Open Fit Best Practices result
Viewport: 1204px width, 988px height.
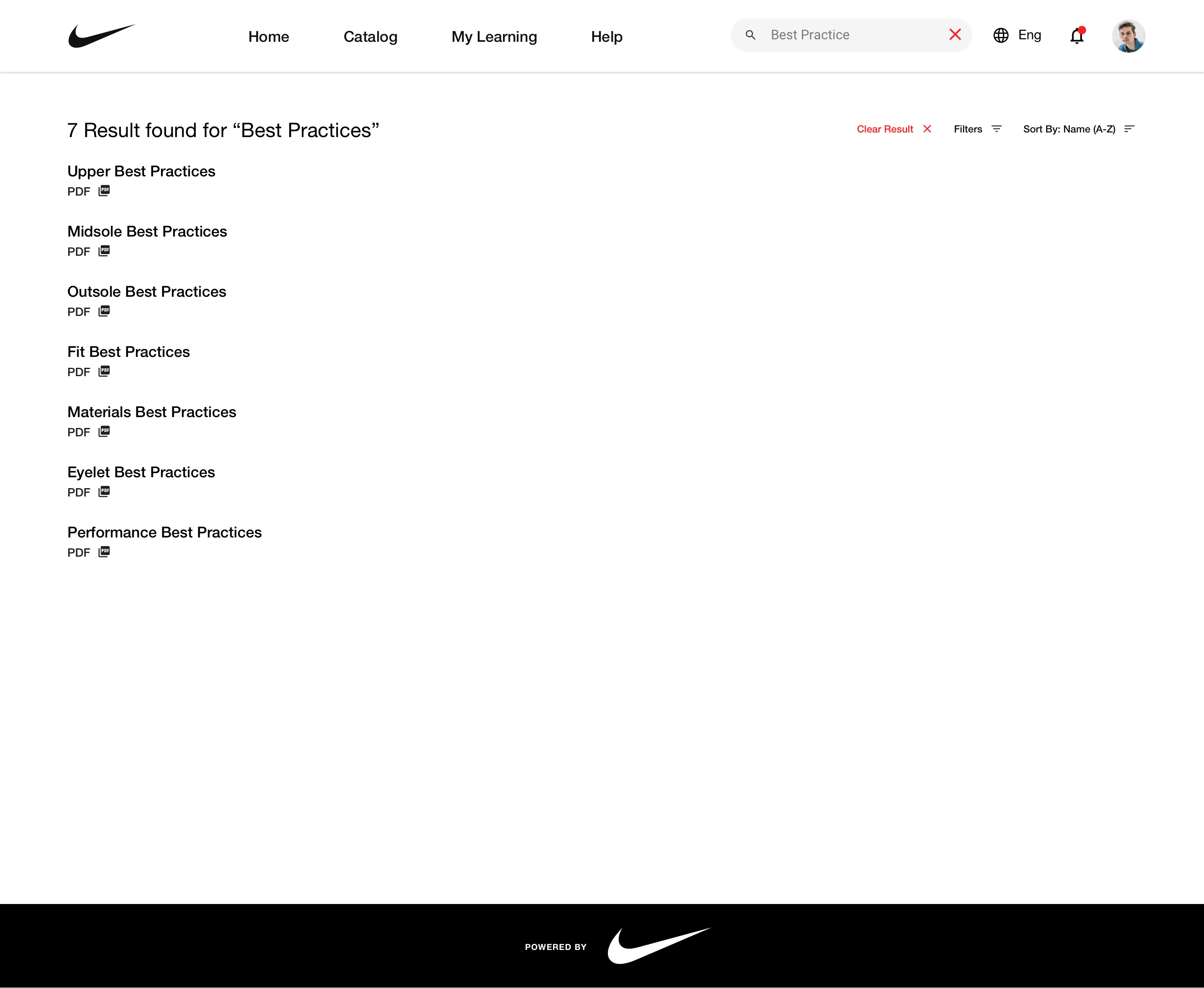click(x=129, y=352)
